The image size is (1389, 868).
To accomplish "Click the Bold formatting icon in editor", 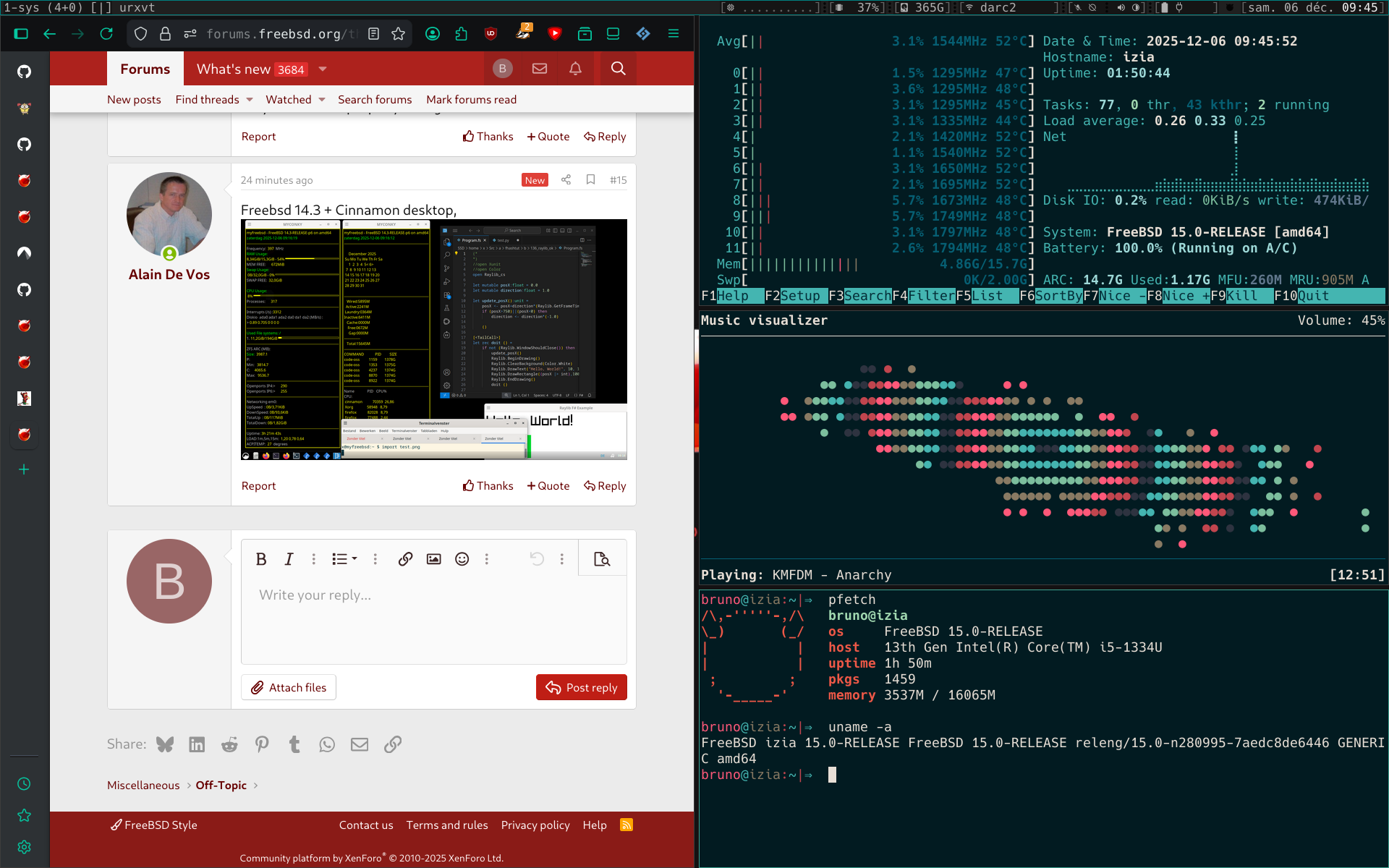I will (261, 559).
